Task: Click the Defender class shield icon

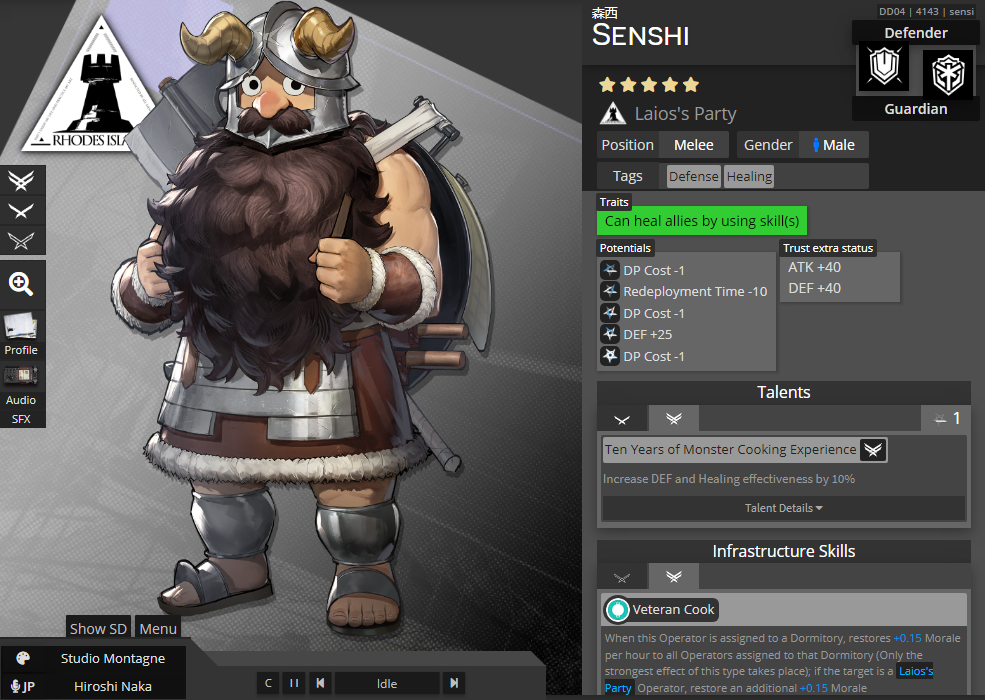Action: click(x=884, y=67)
